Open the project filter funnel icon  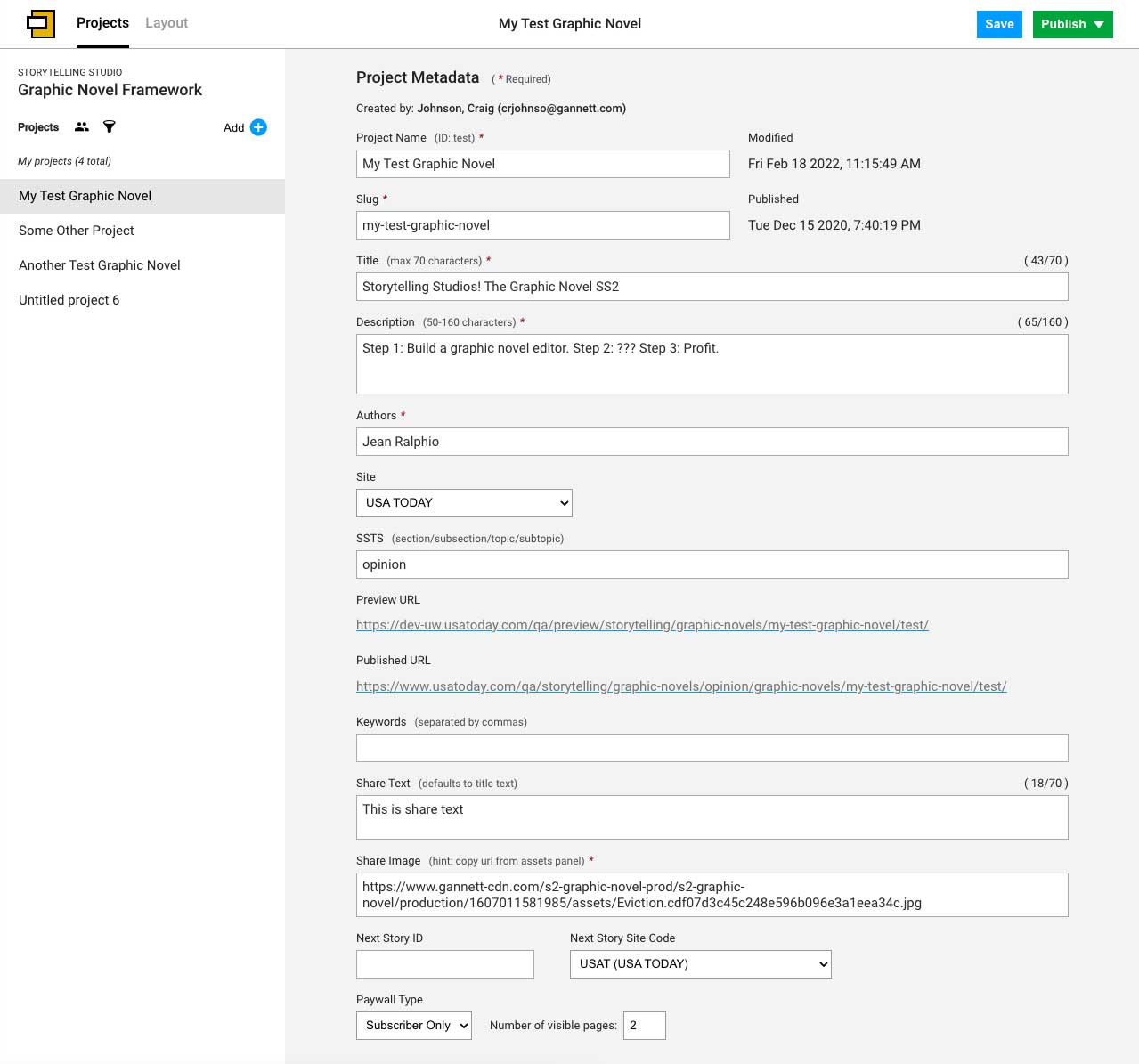tap(110, 127)
